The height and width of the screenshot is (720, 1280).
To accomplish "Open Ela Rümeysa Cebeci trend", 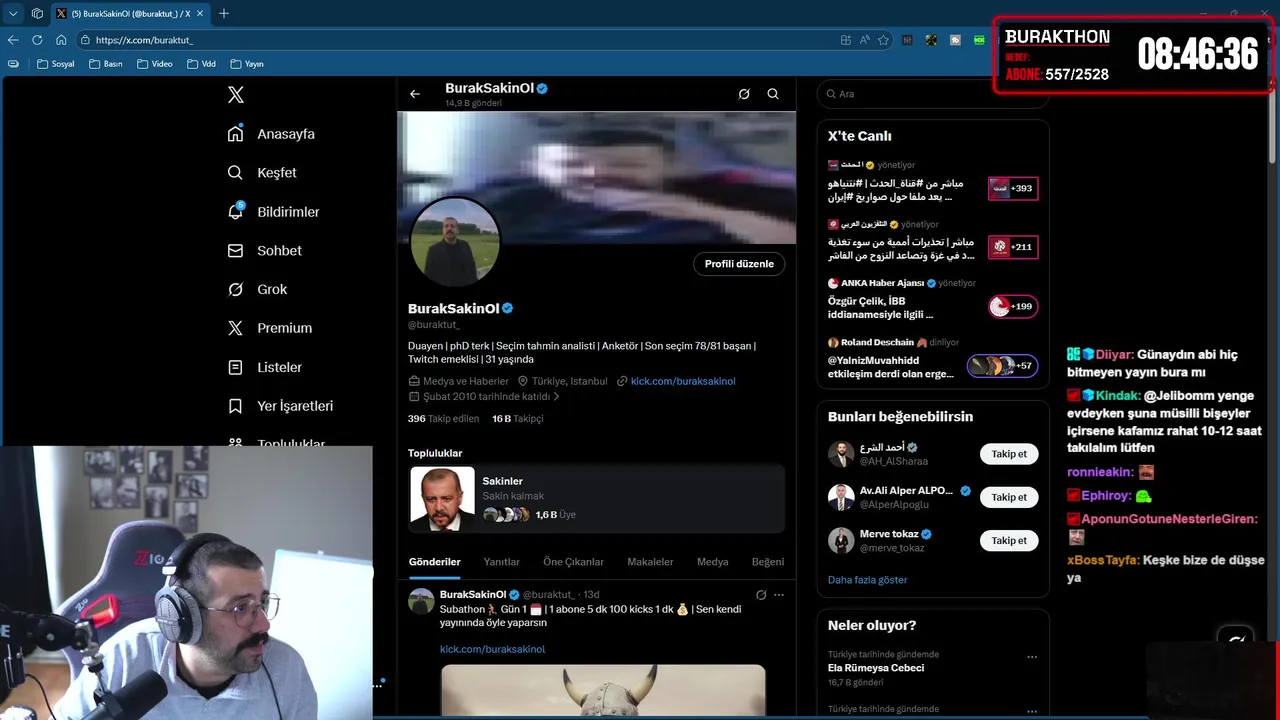I will (x=876, y=668).
